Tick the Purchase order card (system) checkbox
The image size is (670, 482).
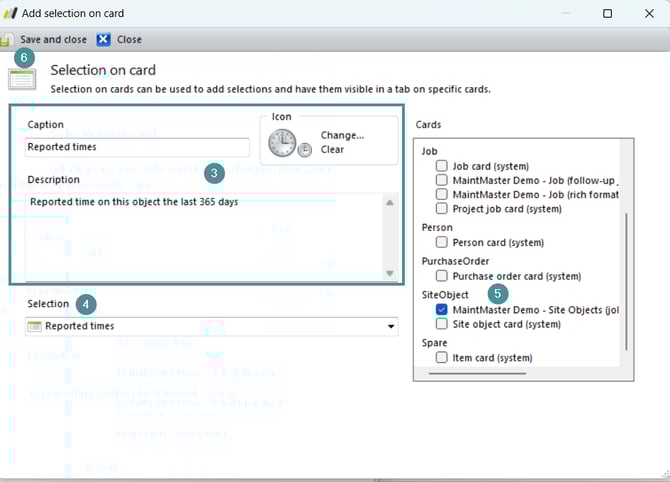pyautogui.click(x=442, y=276)
